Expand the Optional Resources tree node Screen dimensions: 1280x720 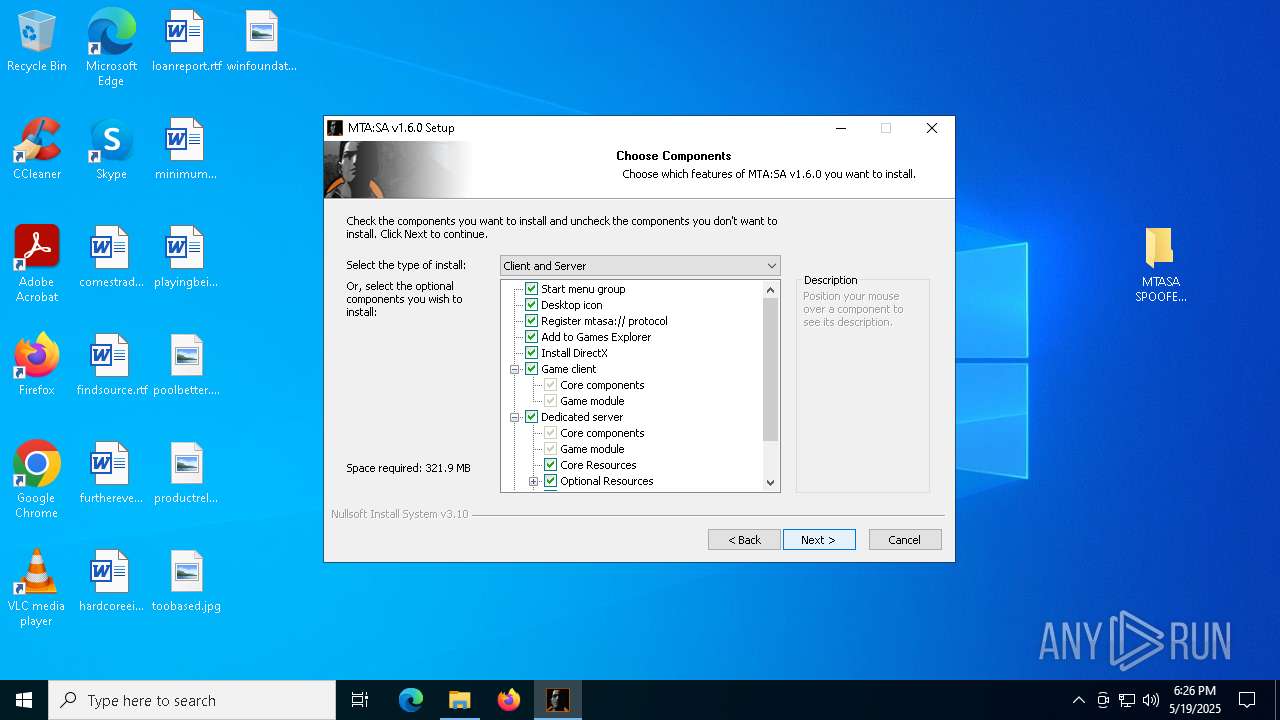tap(534, 481)
